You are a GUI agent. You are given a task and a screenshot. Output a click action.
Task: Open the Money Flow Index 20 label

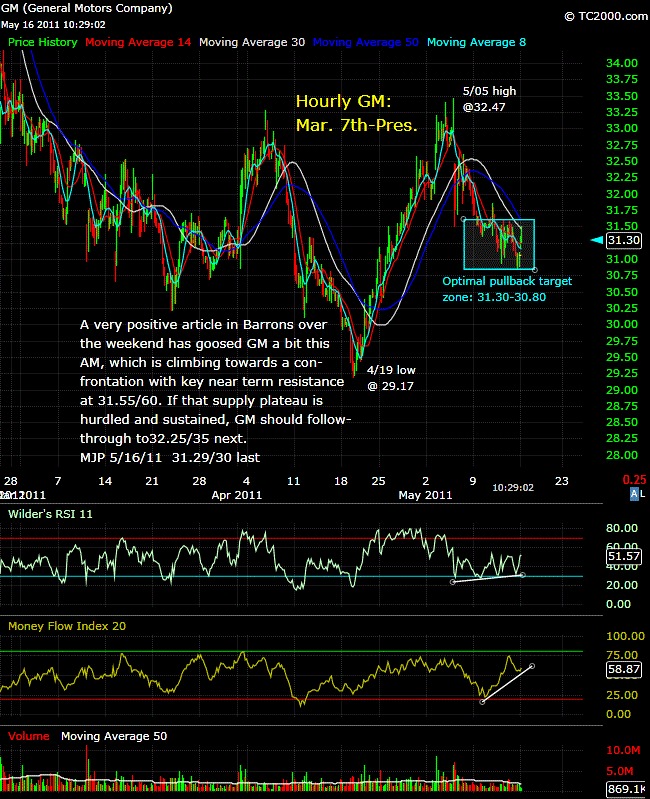(x=65, y=626)
